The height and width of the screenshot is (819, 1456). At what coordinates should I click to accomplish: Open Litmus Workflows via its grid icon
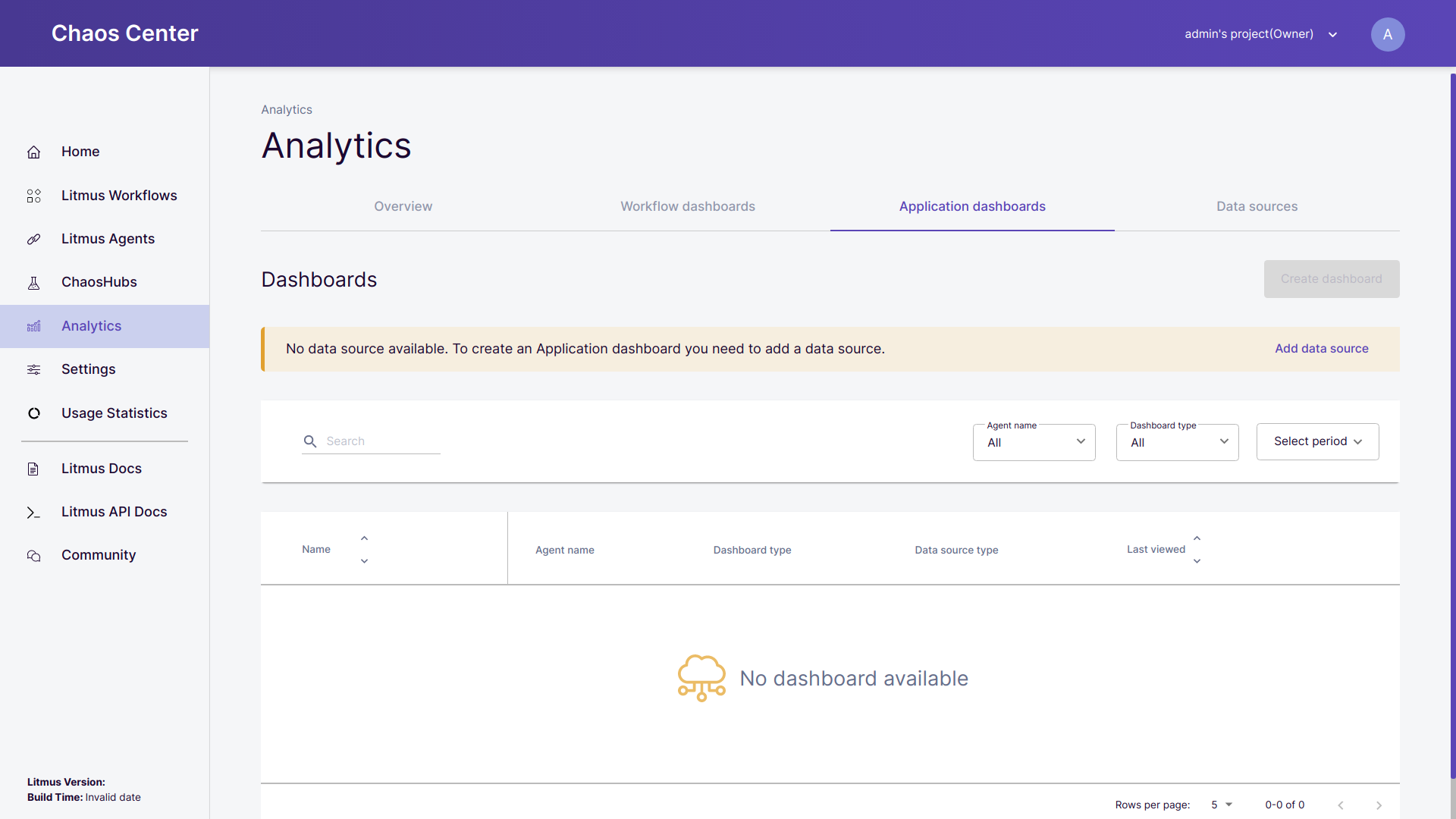(33, 196)
